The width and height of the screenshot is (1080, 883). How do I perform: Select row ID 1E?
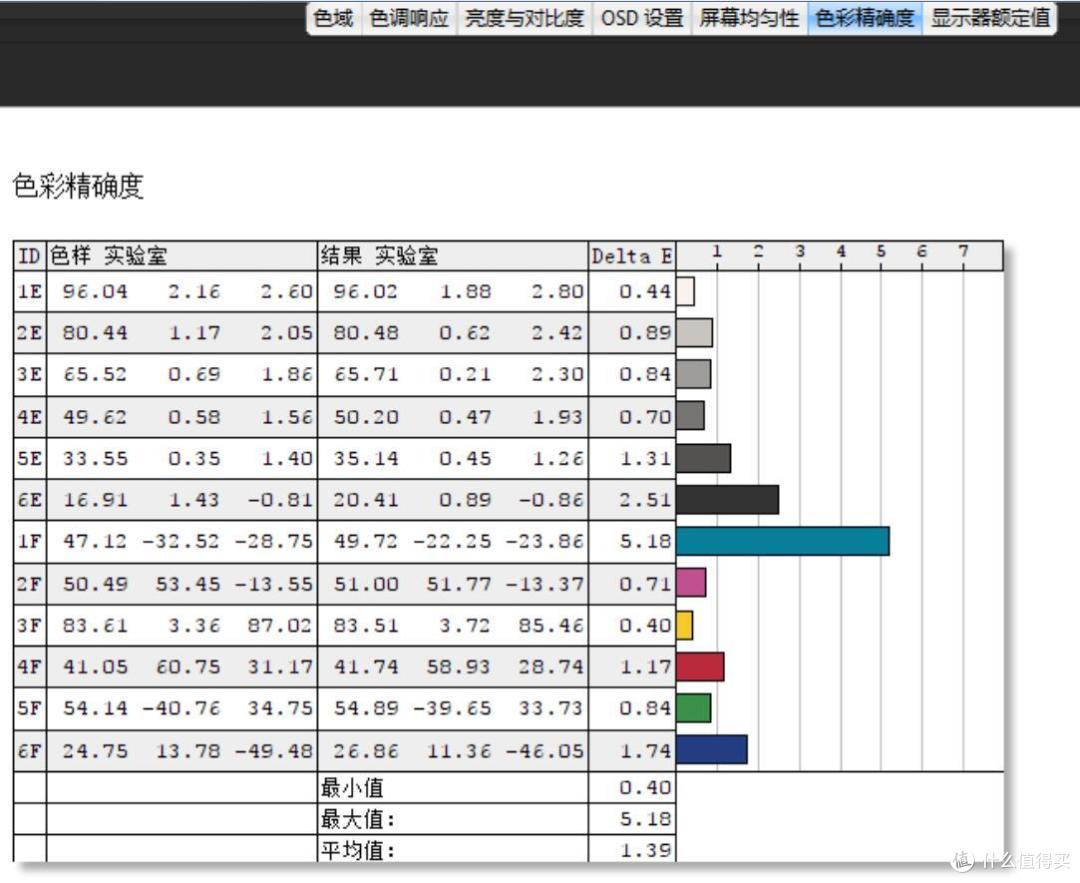pyautogui.click(x=30, y=291)
